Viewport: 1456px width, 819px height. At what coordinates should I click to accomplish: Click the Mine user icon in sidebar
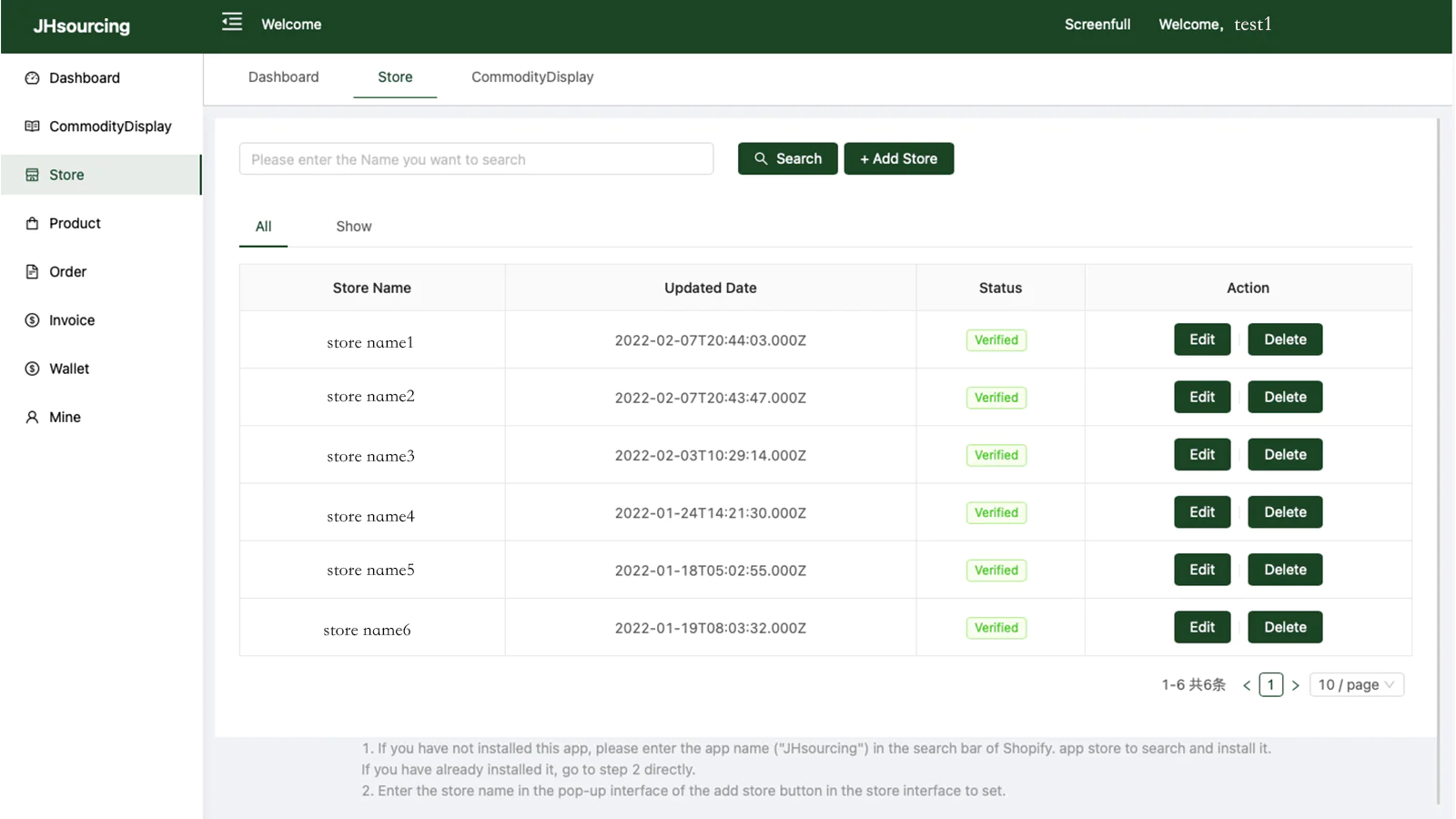coord(32,417)
